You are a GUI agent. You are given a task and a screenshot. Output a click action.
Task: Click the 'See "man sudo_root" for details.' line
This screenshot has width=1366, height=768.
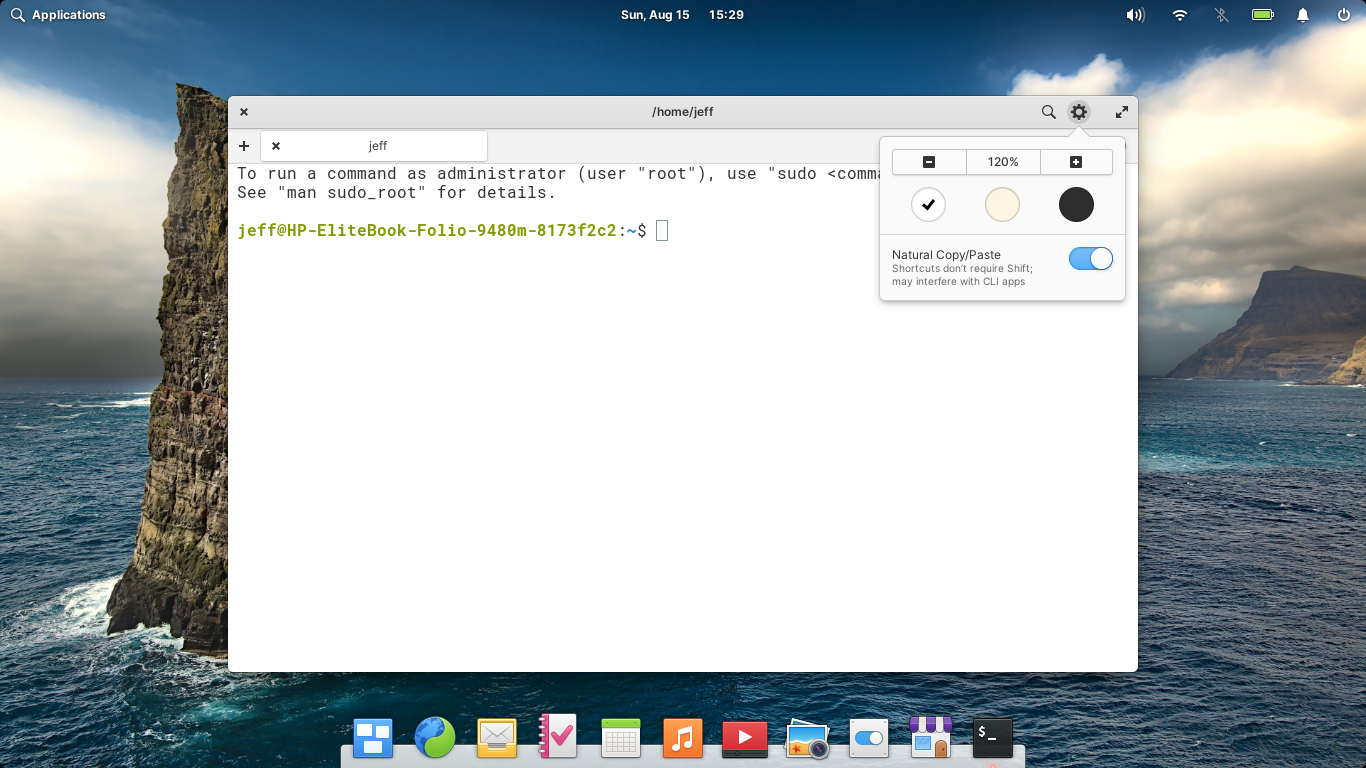pos(396,193)
